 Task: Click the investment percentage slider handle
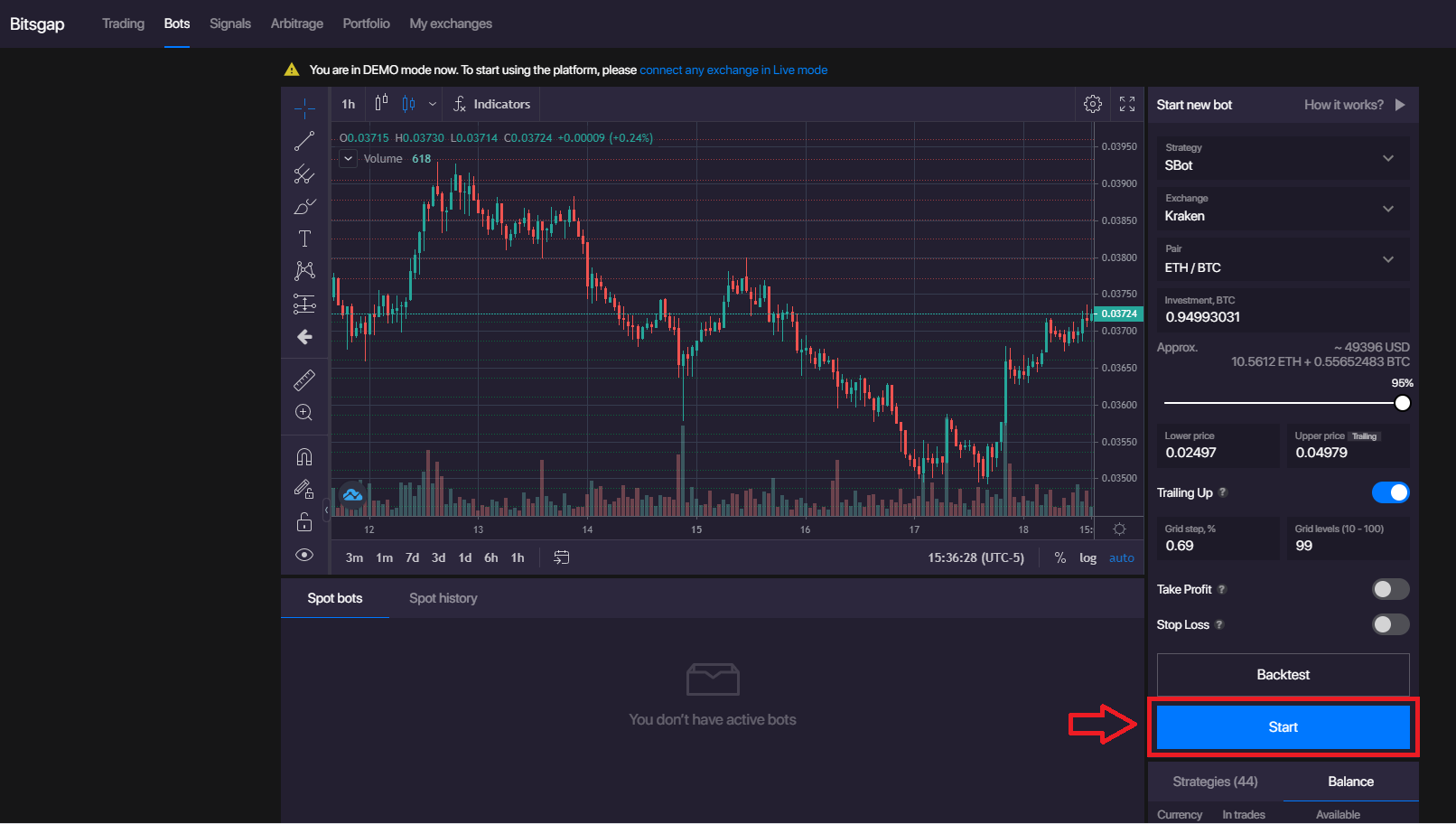point(1402,403)
